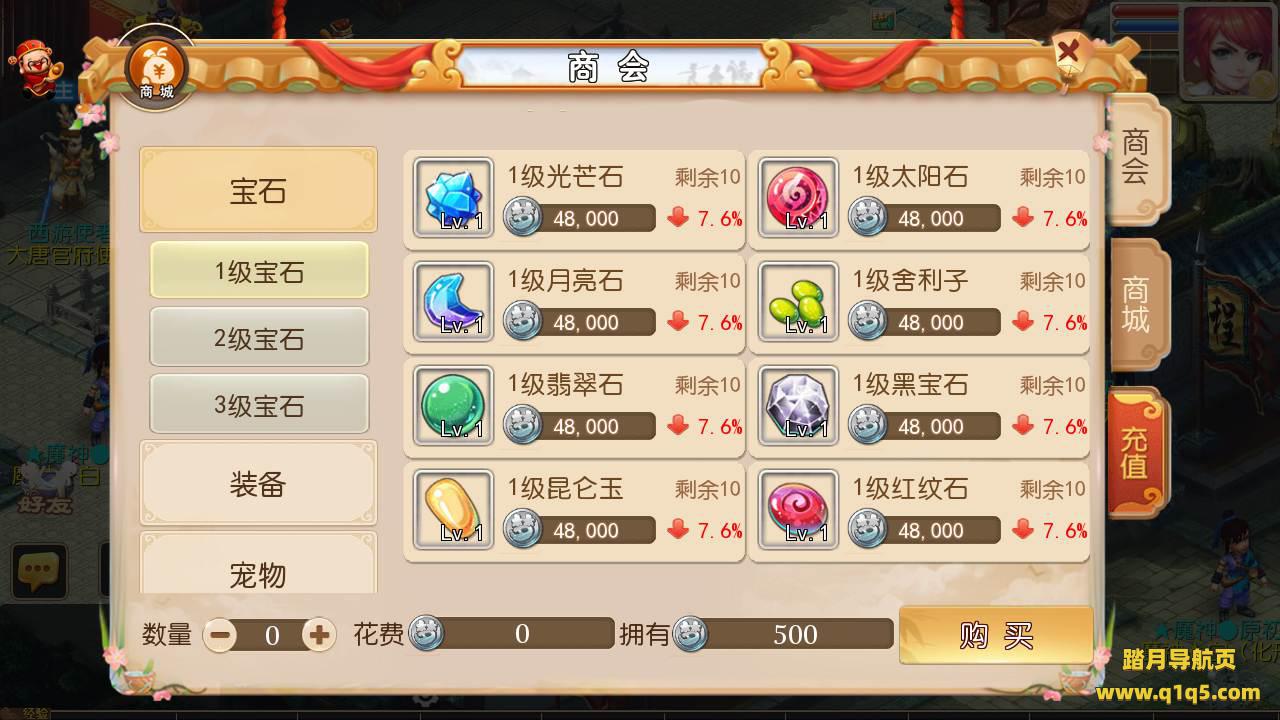The width and height of the screenshot is (1280, 720).
Task: Open the 充值 recharge tab
Action: coord(1137,453)
